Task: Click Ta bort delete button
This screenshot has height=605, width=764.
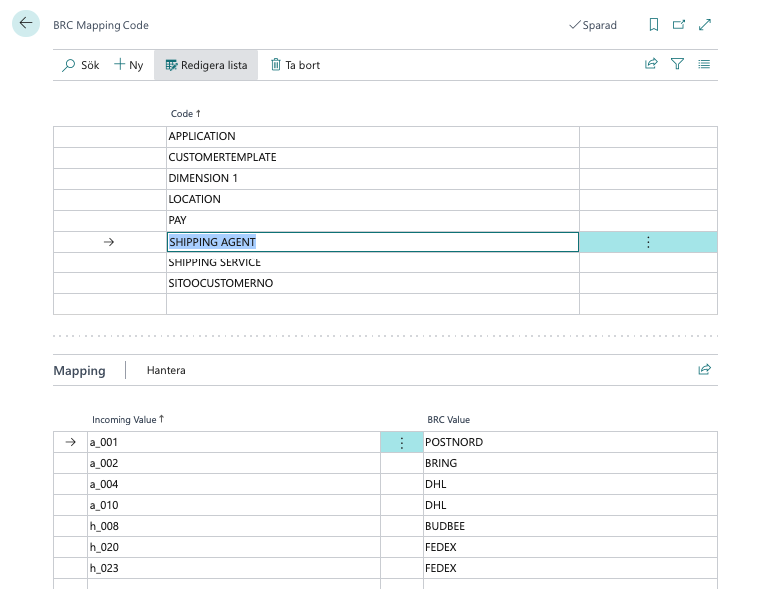Action: tap(295, 65)
